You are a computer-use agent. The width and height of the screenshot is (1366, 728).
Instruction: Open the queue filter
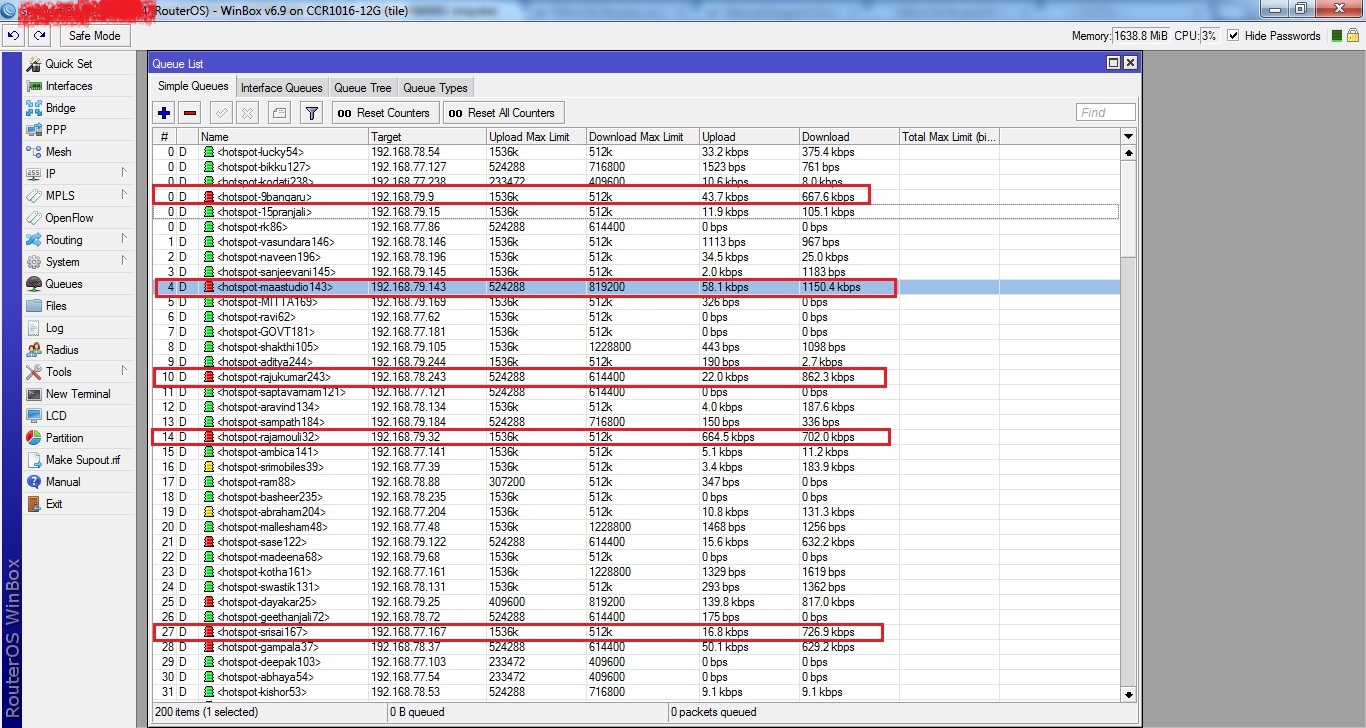(311, 112)
